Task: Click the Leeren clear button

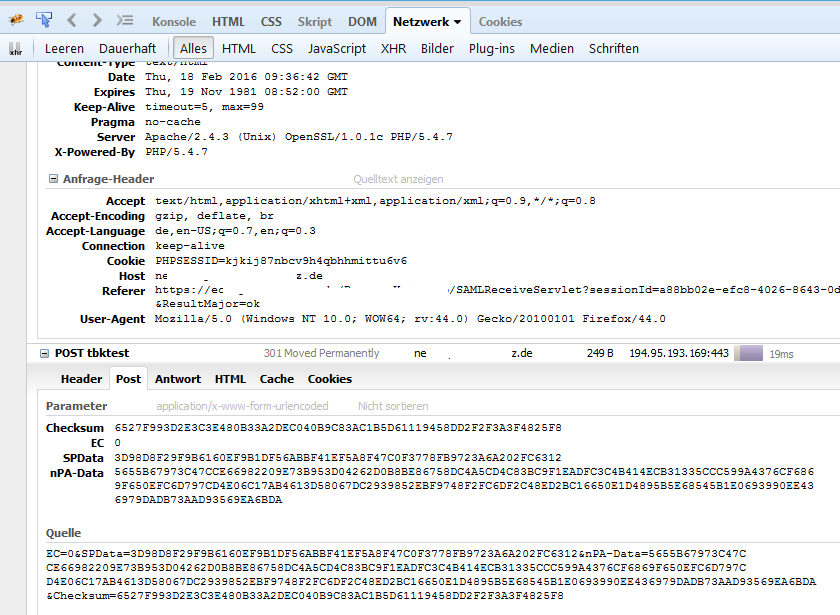Action: (x=64, y=48)
